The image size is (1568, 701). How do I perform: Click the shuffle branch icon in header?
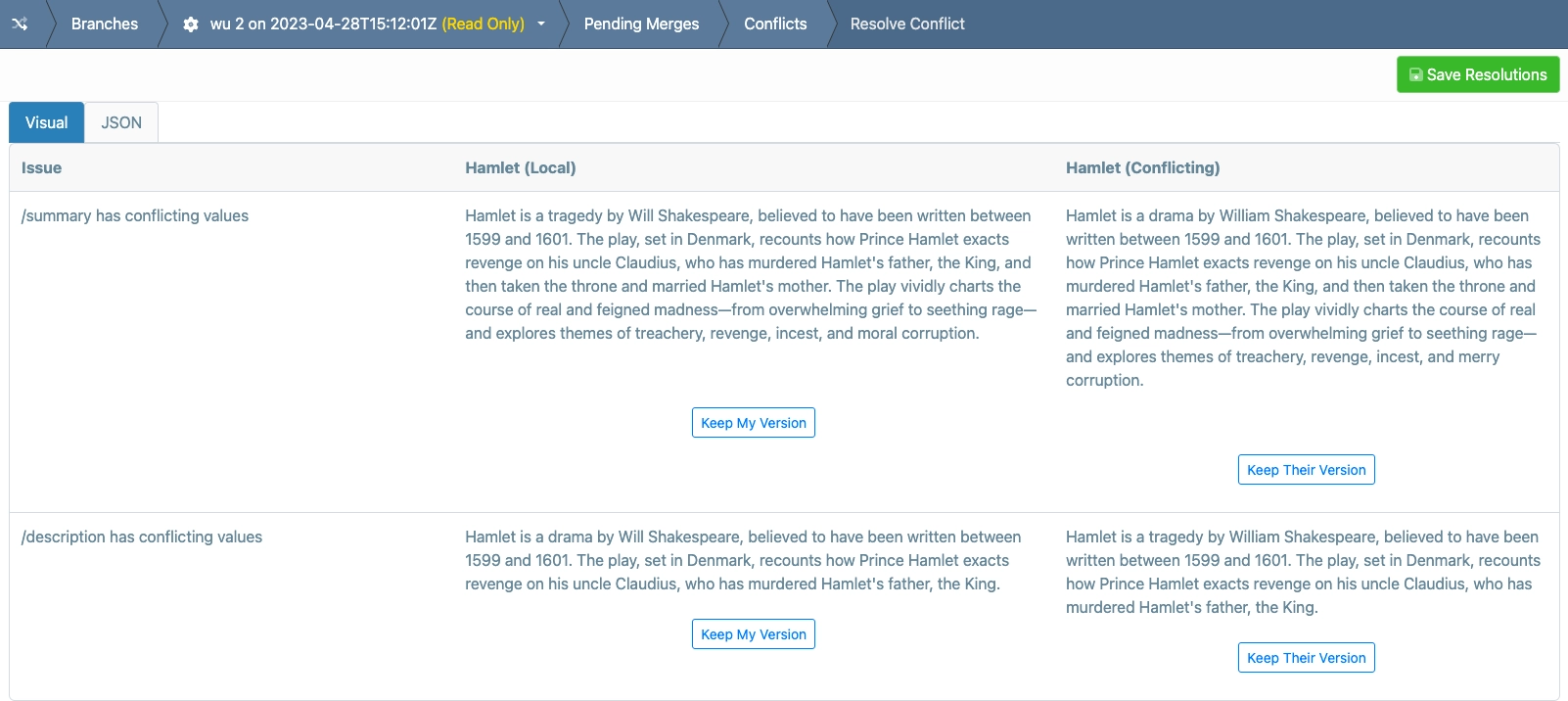tap(20, 23)
